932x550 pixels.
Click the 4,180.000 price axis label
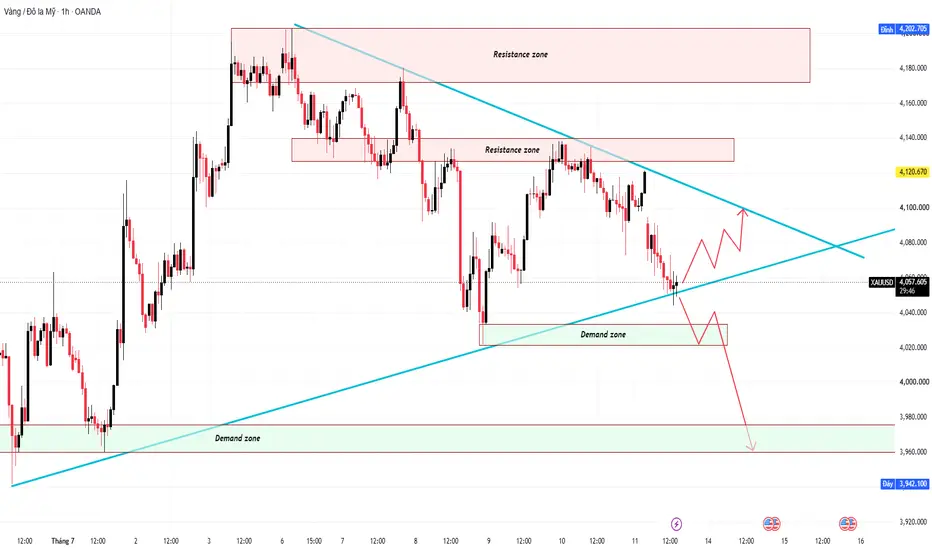pyautogui.click(x=913, y=68)
